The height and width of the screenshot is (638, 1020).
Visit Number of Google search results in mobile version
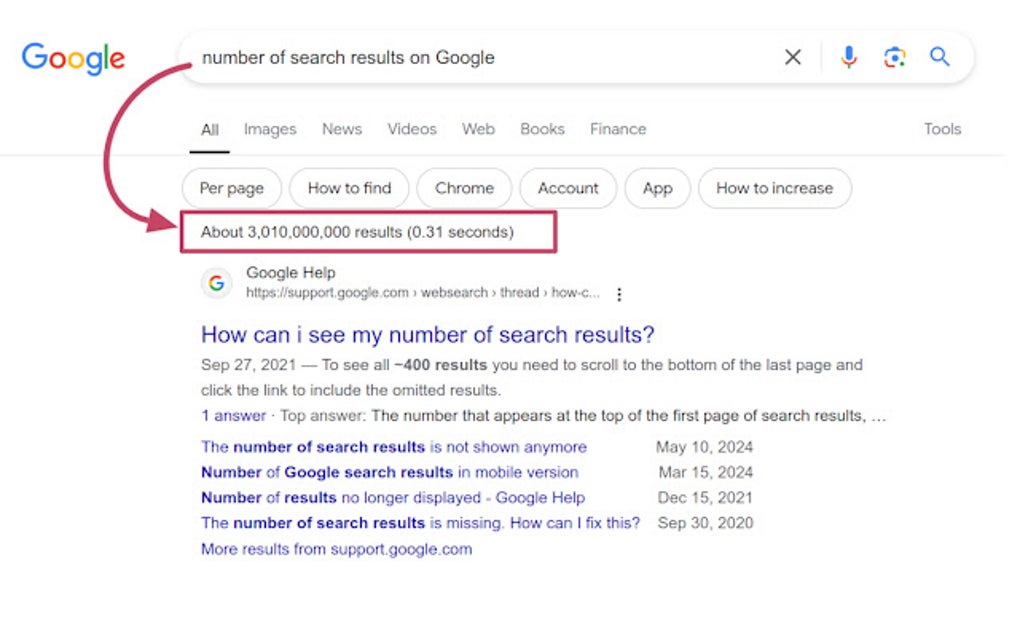(x=390, y=472)
